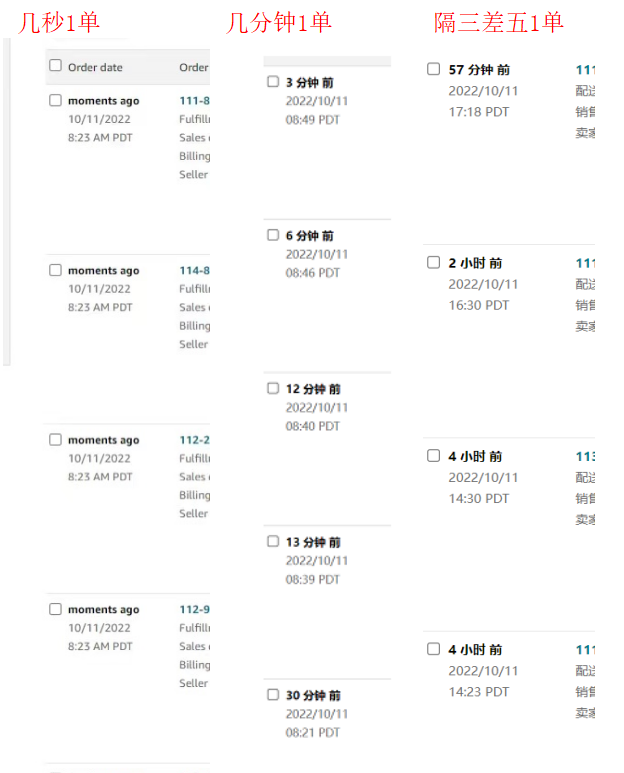Select checkbox for order 114-8
This screenshot has height=773, width=624.
coord(55,270)
